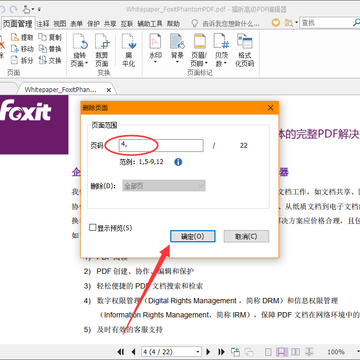This screenshot has height=360, width=360.
Task: Close the Whitepaper_FoxitPhan document tab
Action: click(109, 90)
